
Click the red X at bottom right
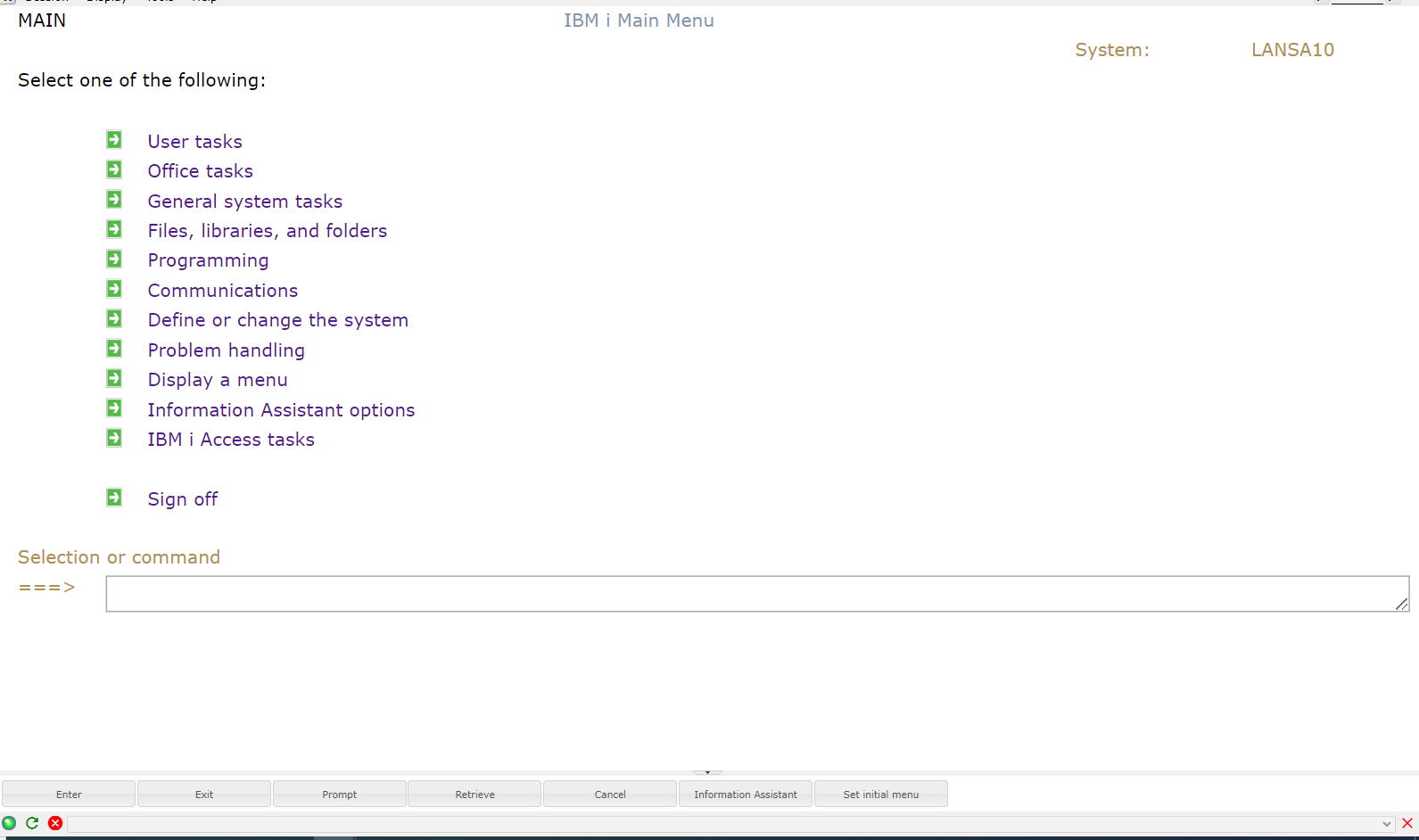pos(1407,823)
